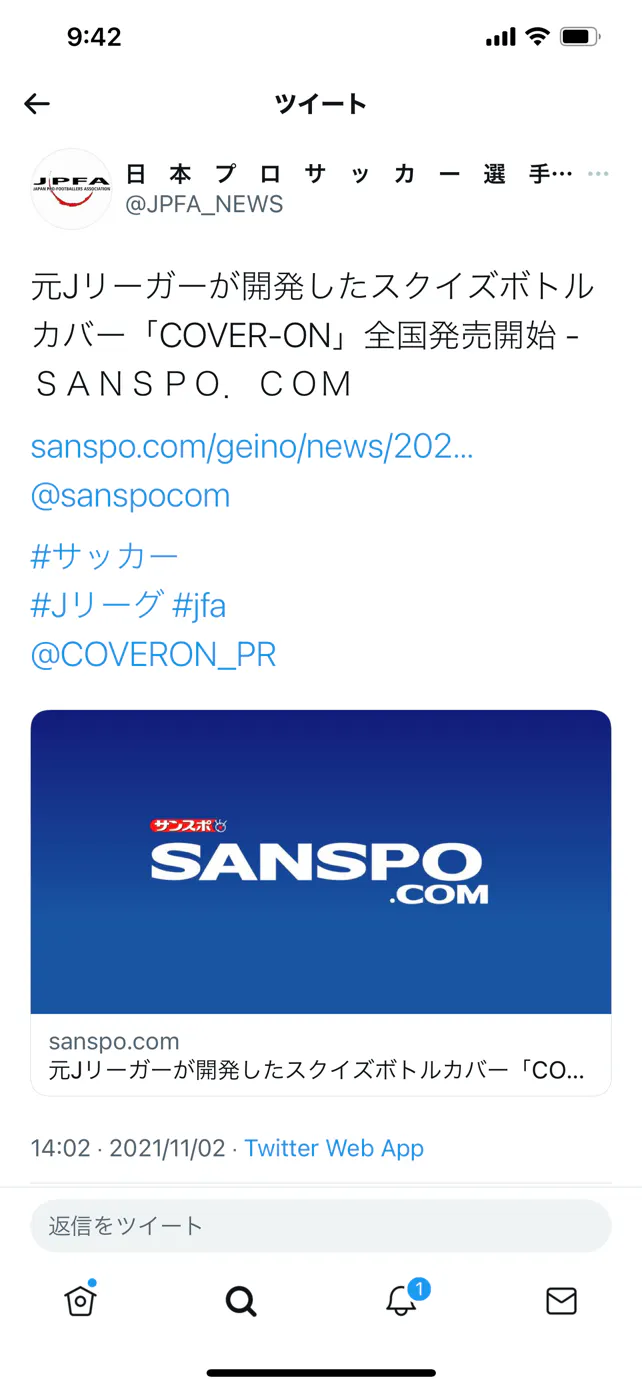Open the #jfa hashtag
This screenshot has width=642, height=1389.
200,605
